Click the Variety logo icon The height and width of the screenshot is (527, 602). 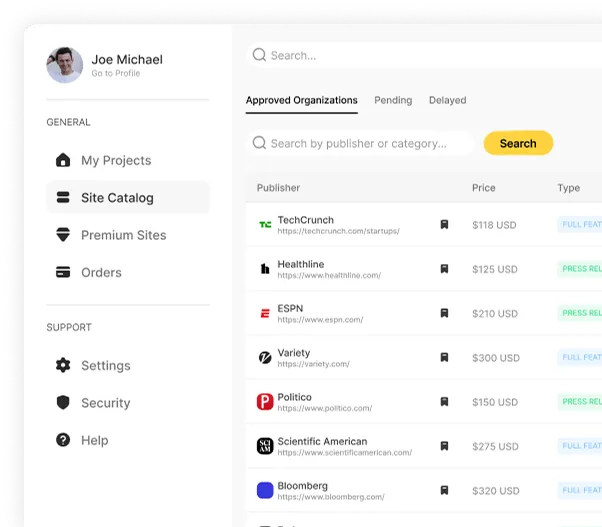pyautogui.click(x=265, y=357)
